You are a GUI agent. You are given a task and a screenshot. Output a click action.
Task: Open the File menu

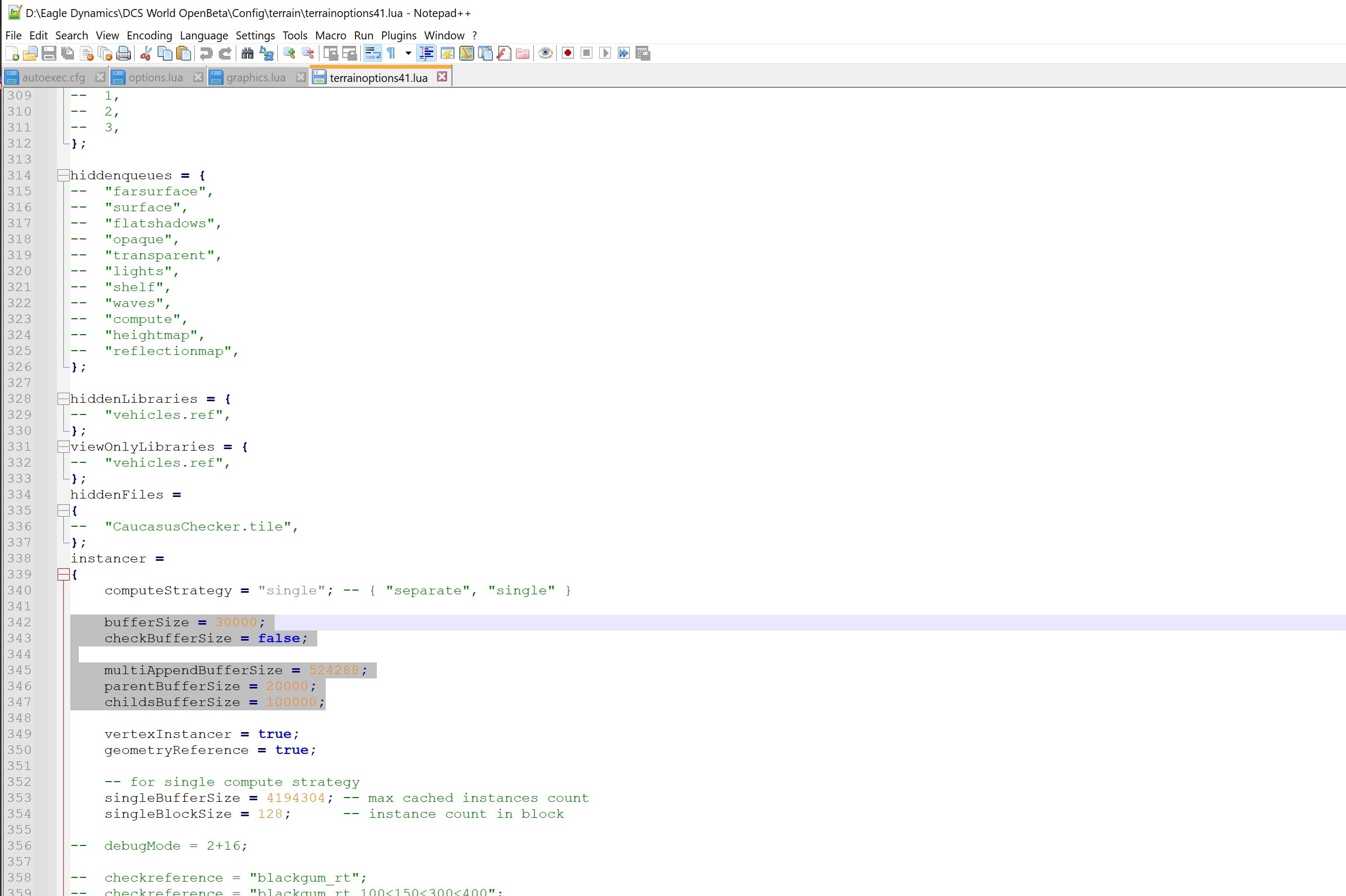click(13, 36)
